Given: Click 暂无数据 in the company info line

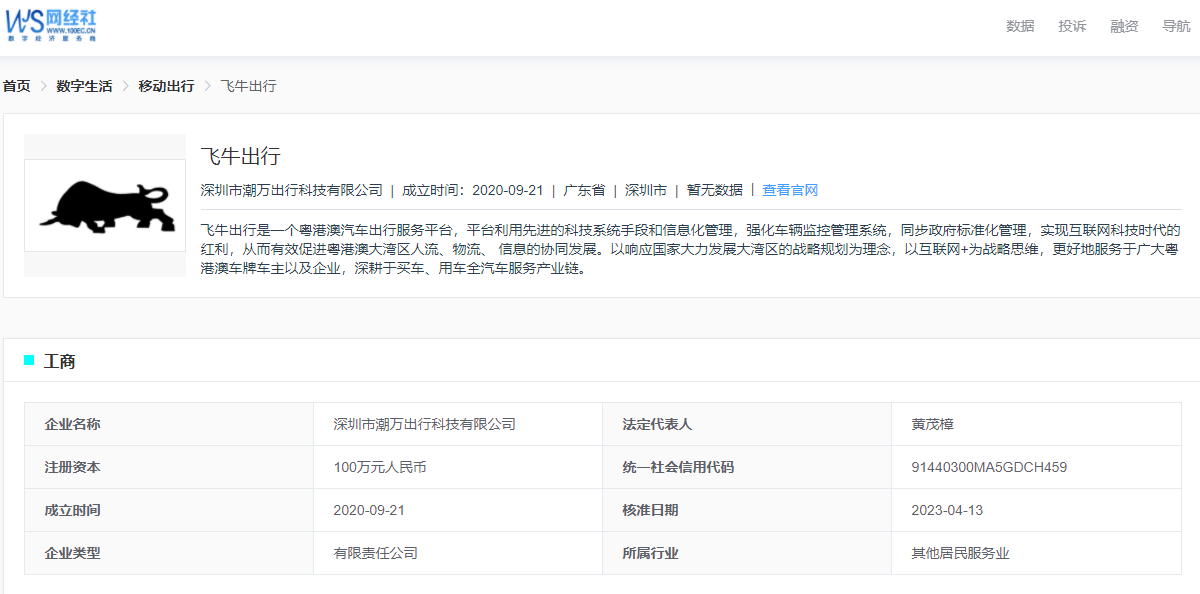Looking at the screenshot, I should pyautogui.click(x=715, y=190).
